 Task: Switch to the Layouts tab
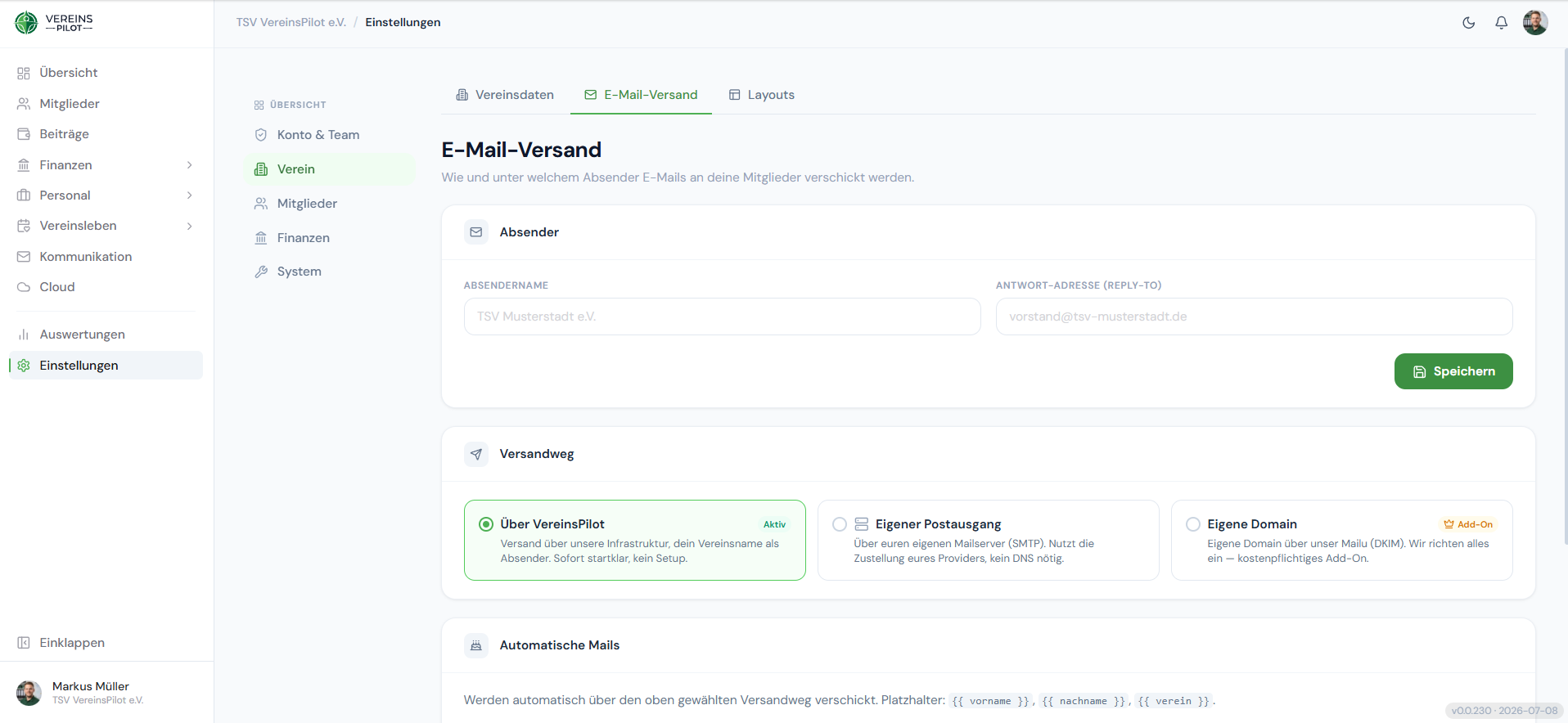[x=762, y=95]
